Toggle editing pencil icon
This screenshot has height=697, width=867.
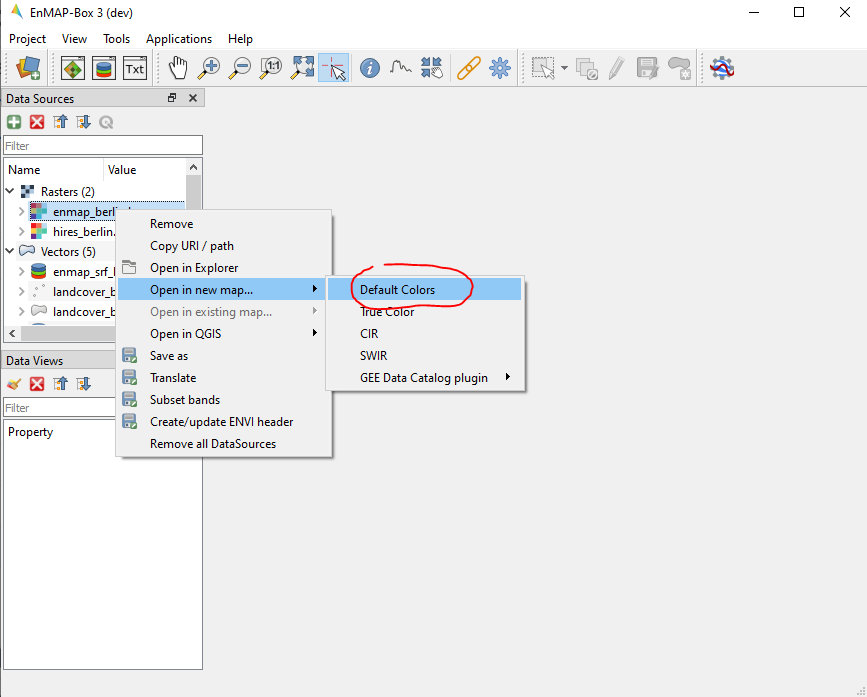click(x=617, y=69)
